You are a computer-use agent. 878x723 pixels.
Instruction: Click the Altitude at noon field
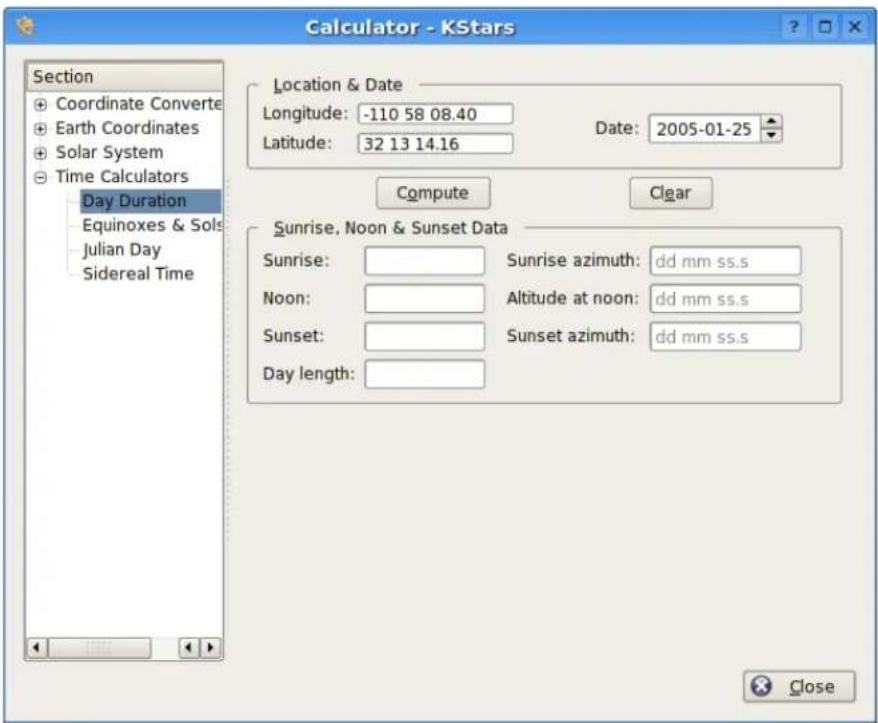[725, 298]
